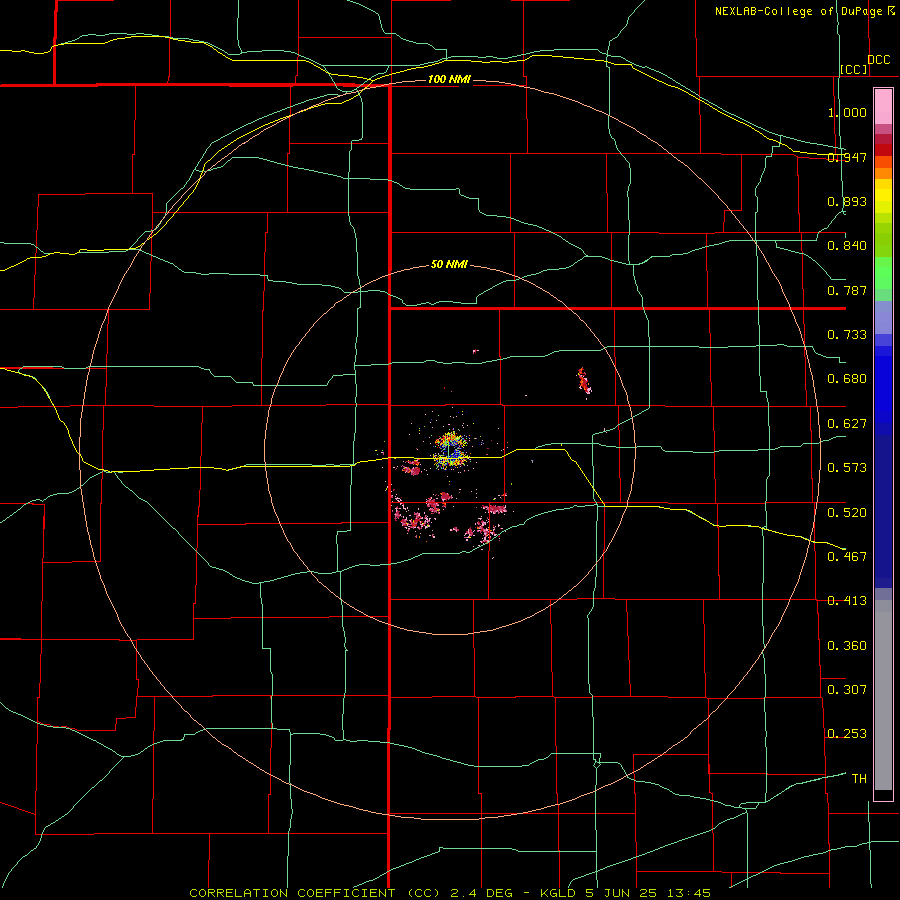The height and width of the screenshot is (900, 900).
Task: Click the 50 NMI range ring label
Action: [449, 264]
